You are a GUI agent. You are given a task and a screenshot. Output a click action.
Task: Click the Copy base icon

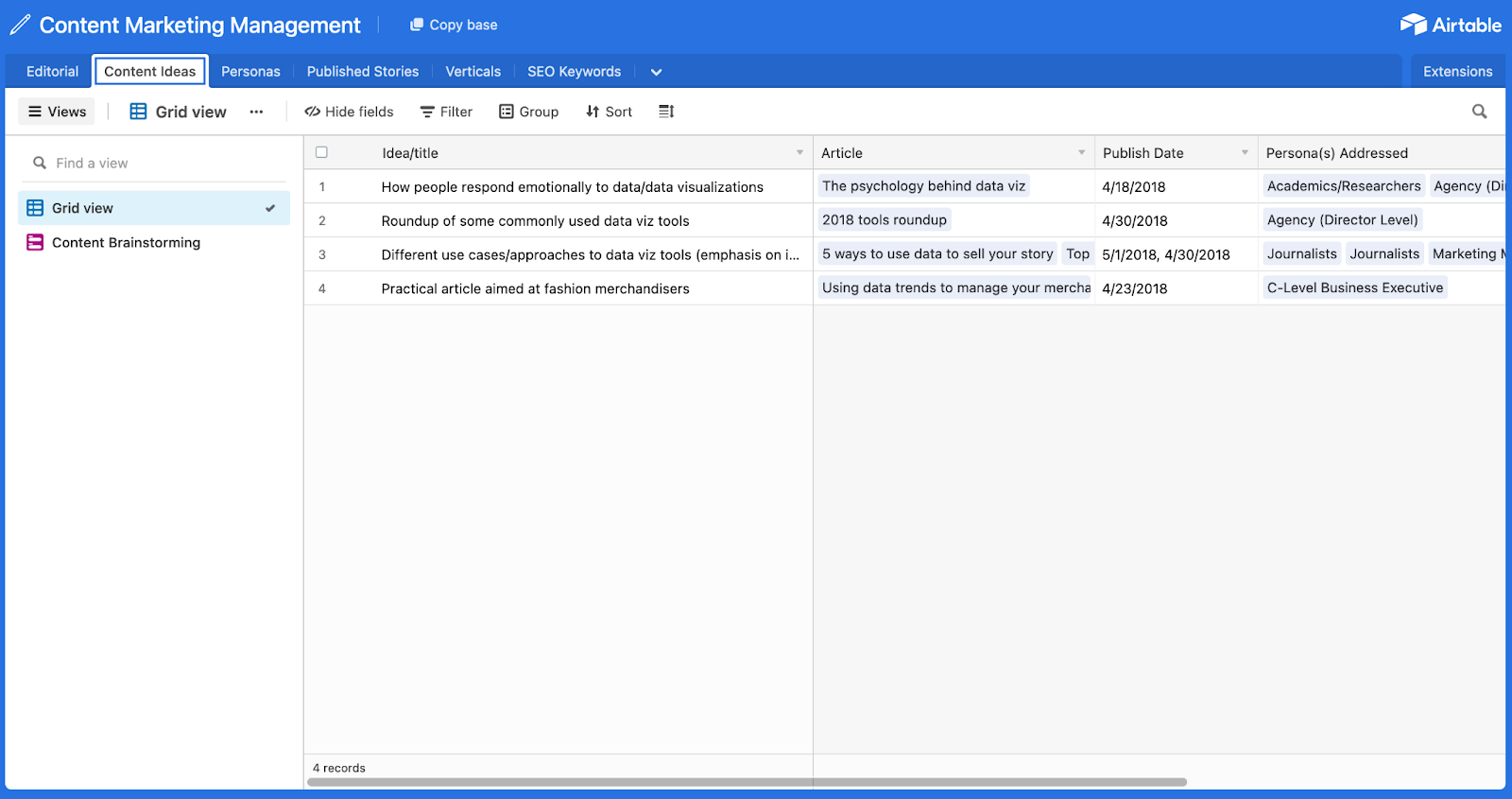click(416, 25)
